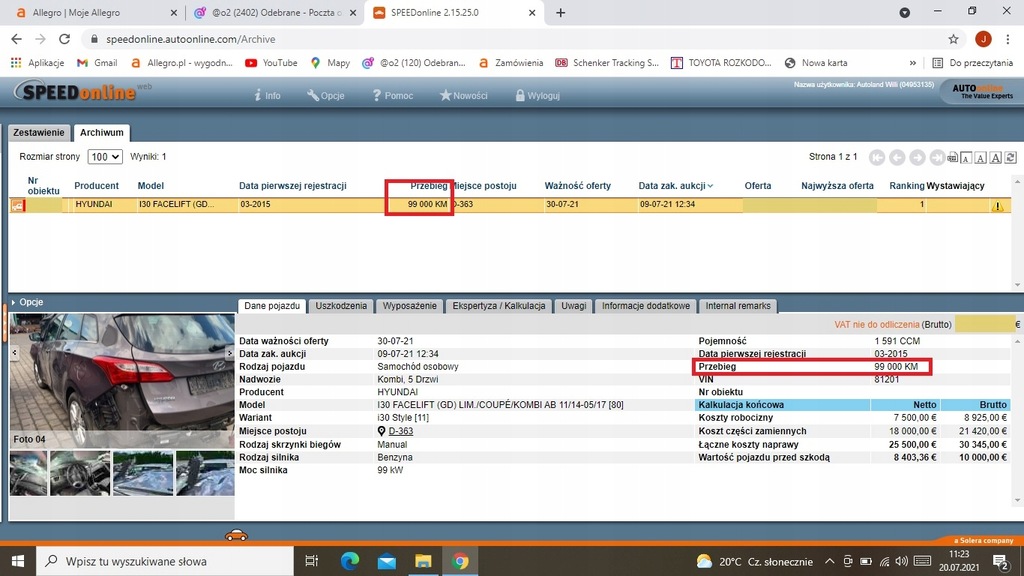Click the export list icon beside pagination
This screenshot has width=1024, height=576.
point(952,157)
